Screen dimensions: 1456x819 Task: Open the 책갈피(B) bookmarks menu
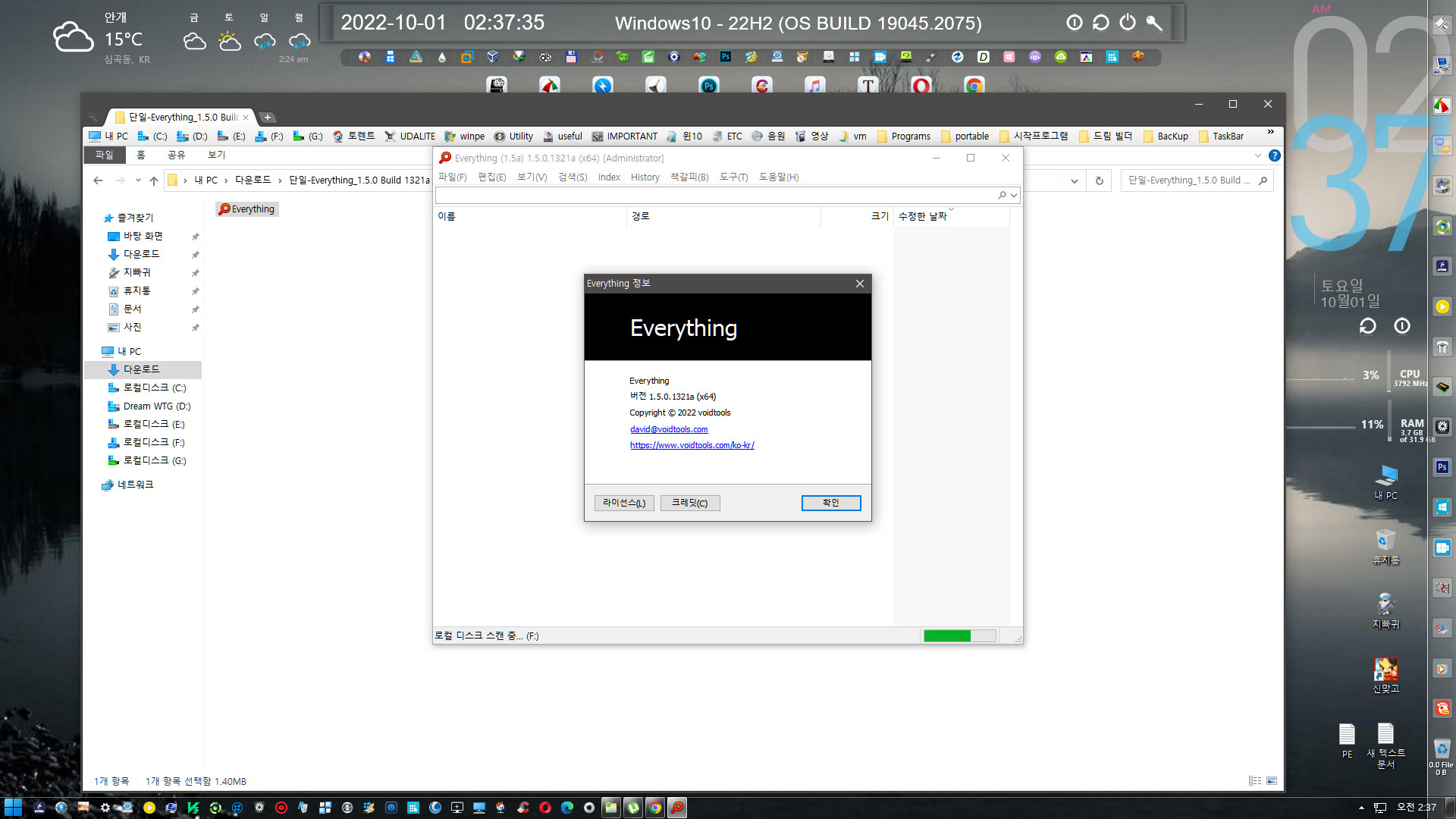pos(689,177)
